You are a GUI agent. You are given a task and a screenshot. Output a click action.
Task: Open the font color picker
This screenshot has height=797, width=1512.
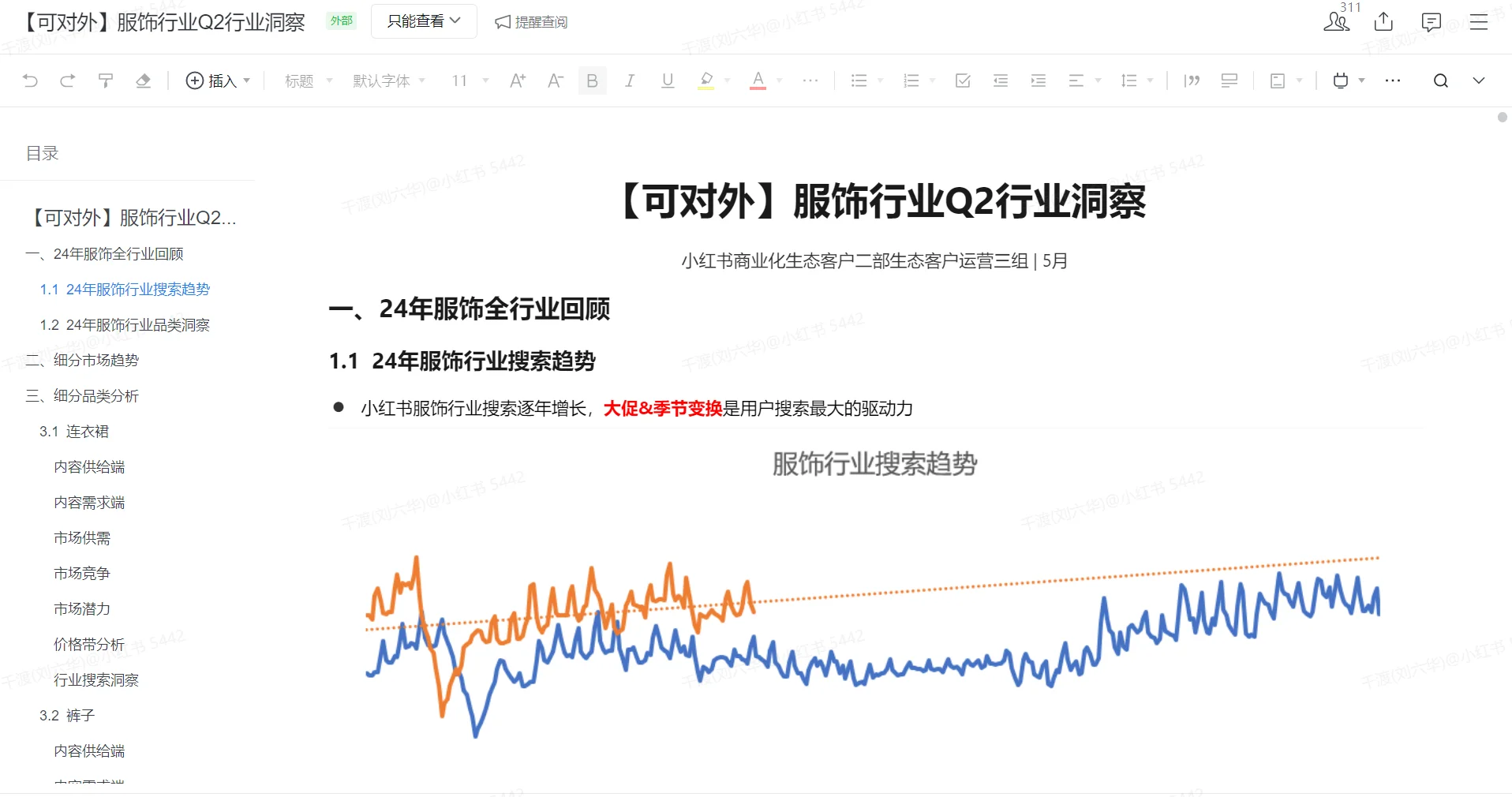pyautogui.click(x=757, y=80)
